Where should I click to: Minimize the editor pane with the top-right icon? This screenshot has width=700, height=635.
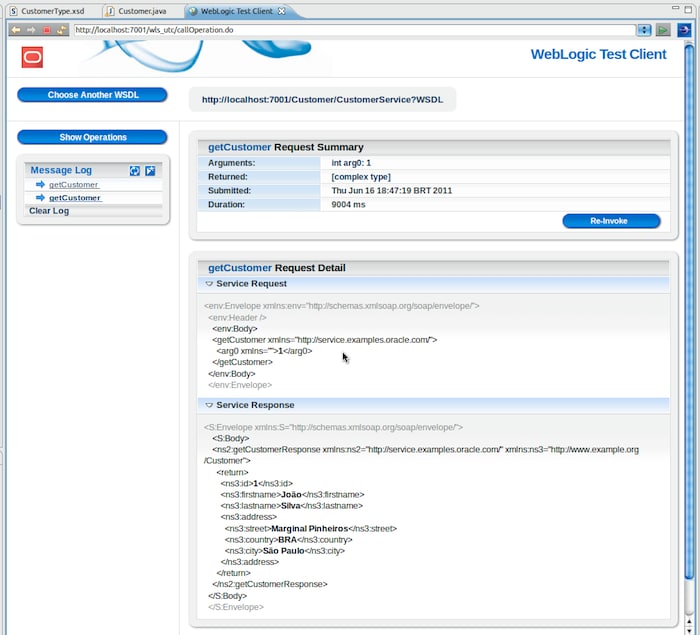[675, 8]
